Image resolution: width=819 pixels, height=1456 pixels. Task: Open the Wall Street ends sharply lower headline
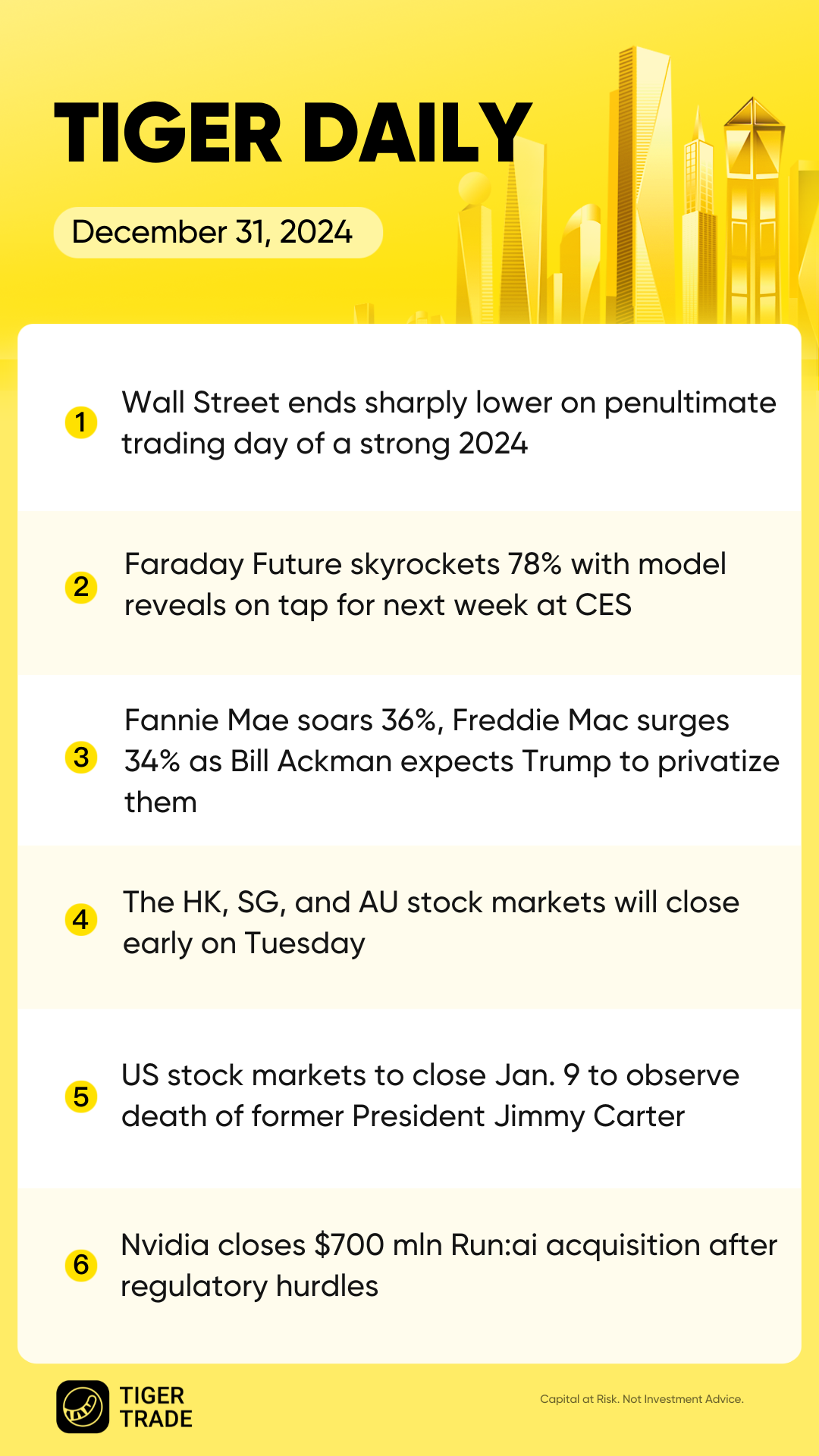tap(449, 423)
